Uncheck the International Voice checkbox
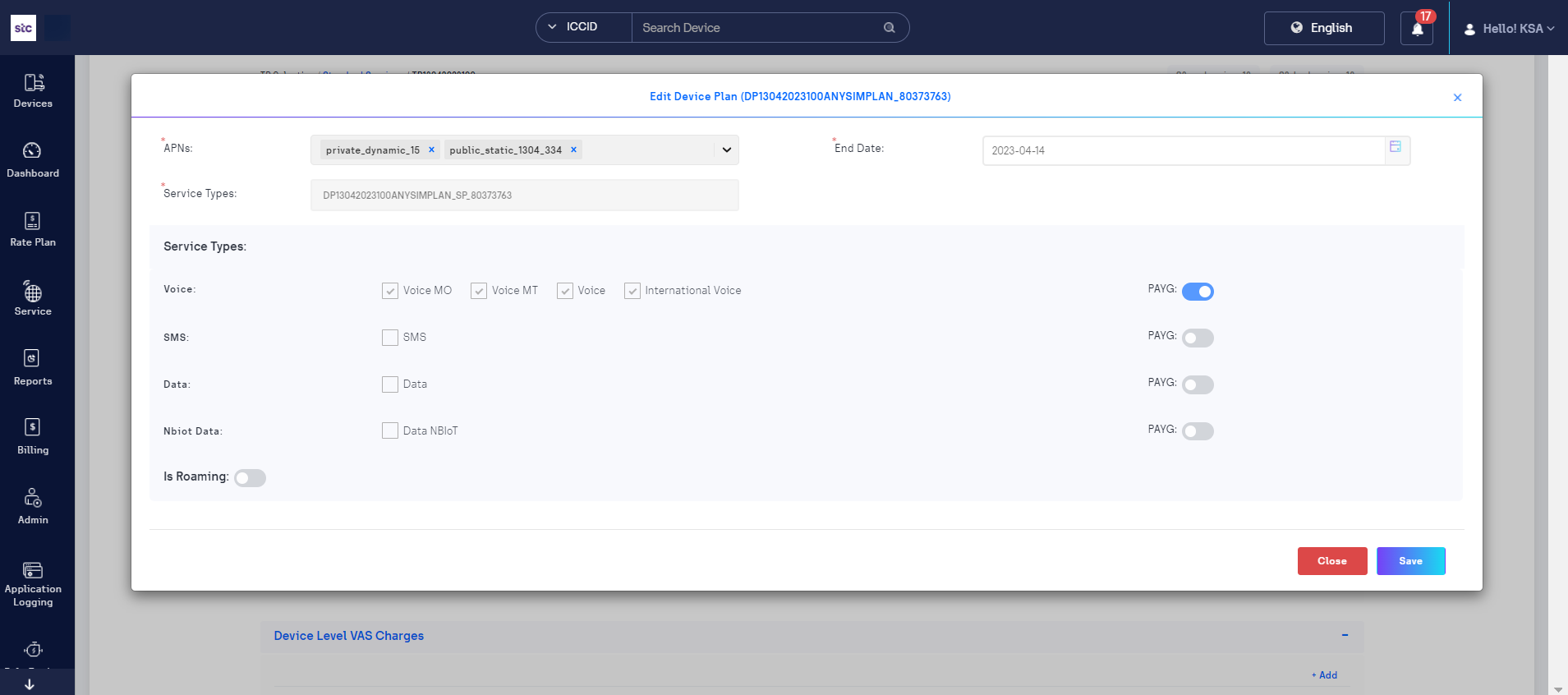 (632, 291)
